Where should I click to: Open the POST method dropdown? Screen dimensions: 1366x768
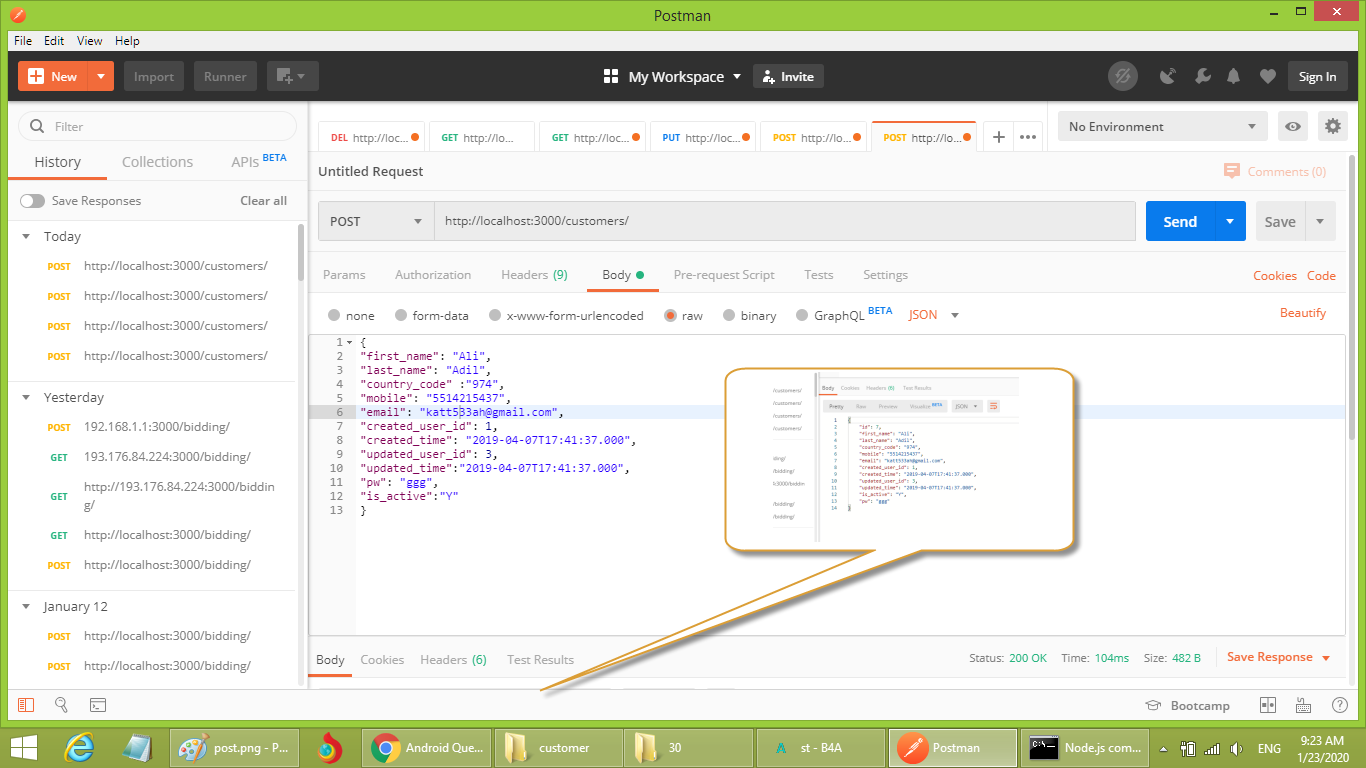coord(376,221)
